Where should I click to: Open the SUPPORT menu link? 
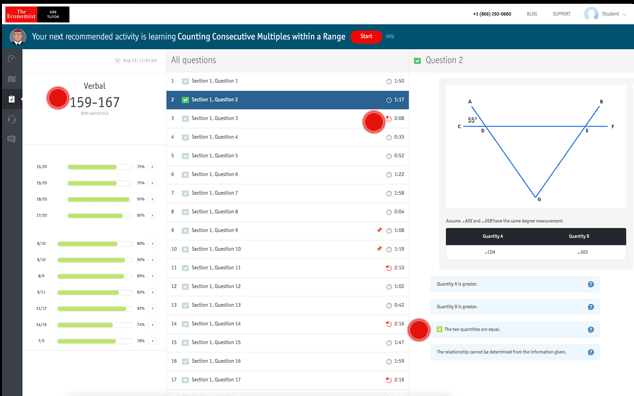tap(561, 14)
